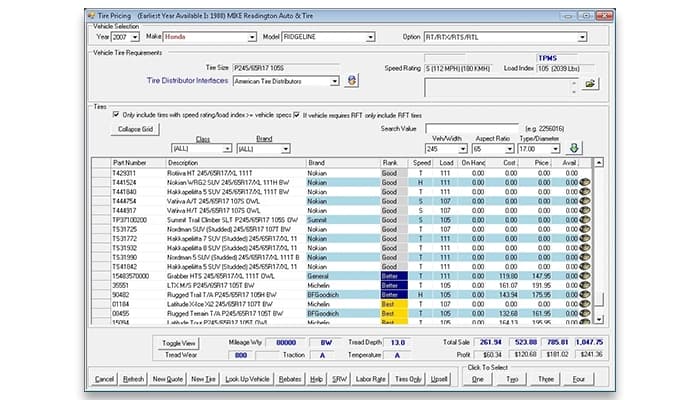
Task: Click the tire grid vertical scrollbar
Action: click(600, 240)
